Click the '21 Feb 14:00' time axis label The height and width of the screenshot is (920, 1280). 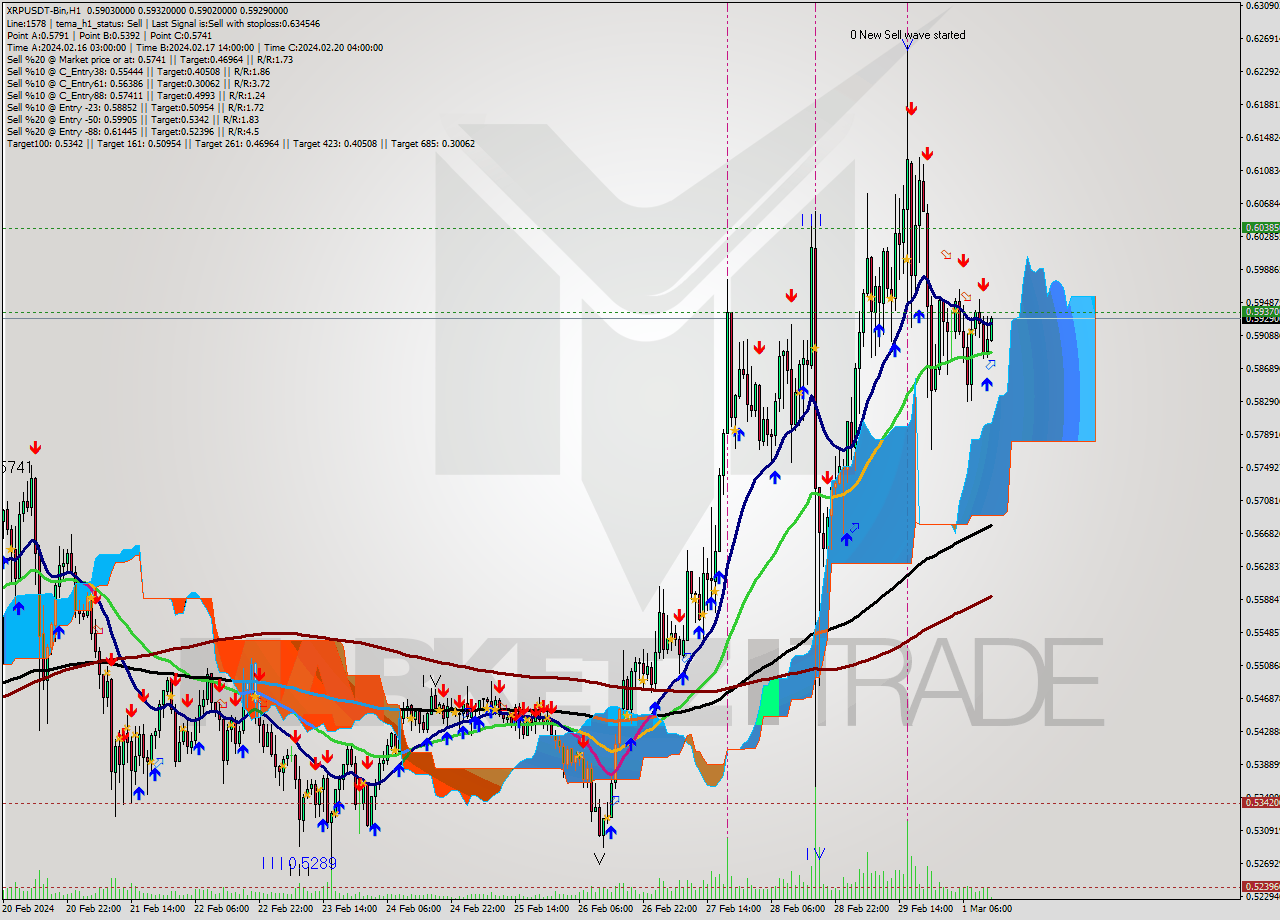[160, 909]
